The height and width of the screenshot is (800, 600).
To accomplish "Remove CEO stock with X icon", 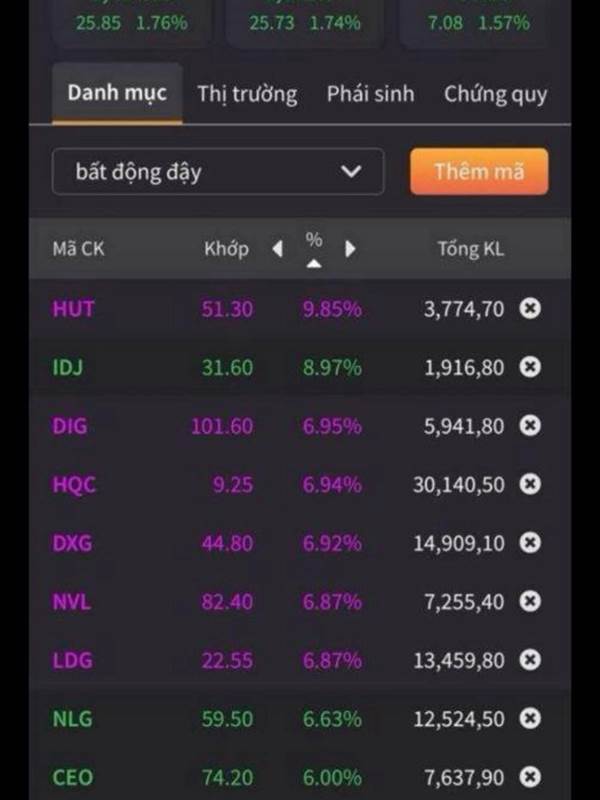I will point(530,777).
